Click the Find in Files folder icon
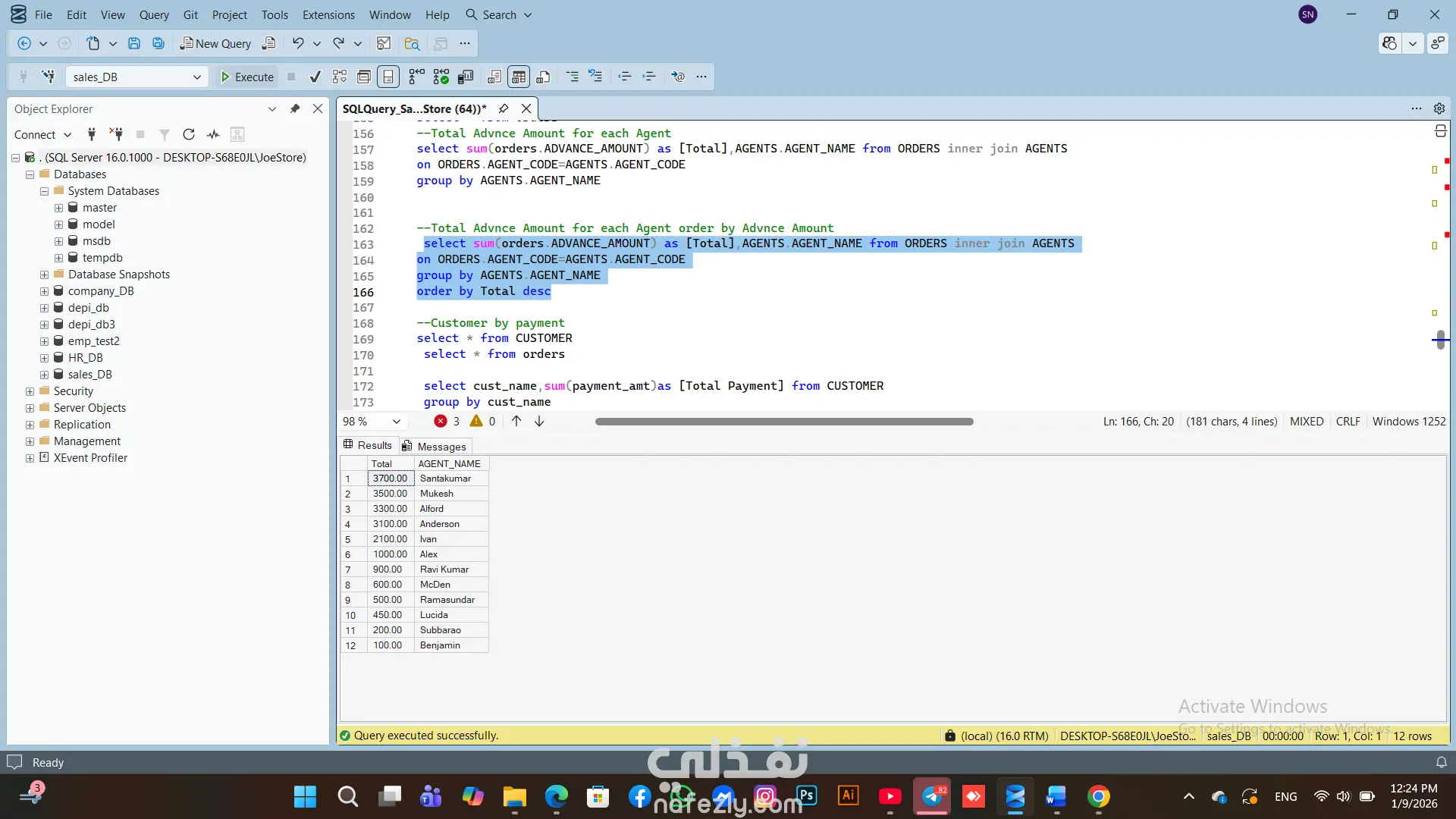Image resolution: width=1456 pixels, height=819 pixels. [412, 43]
